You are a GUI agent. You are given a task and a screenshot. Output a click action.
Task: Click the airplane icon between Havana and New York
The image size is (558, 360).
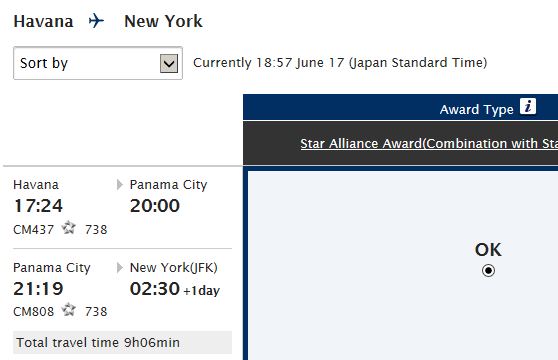[x=96, y=21]
